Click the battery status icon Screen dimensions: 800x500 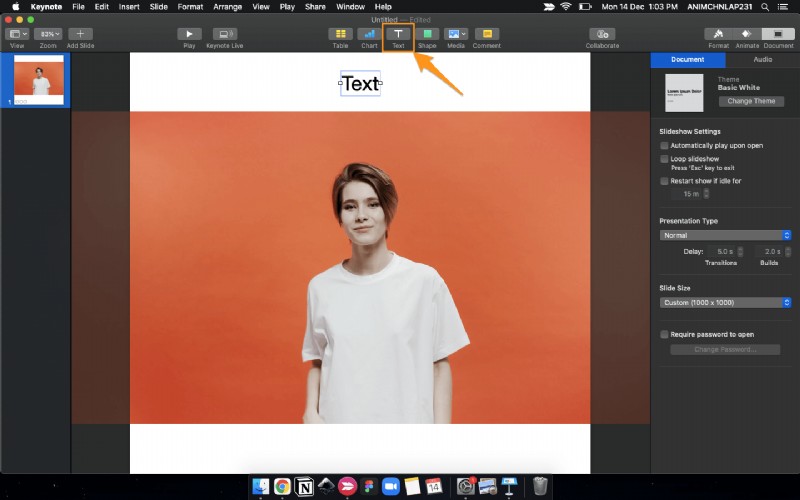[585, 7]
